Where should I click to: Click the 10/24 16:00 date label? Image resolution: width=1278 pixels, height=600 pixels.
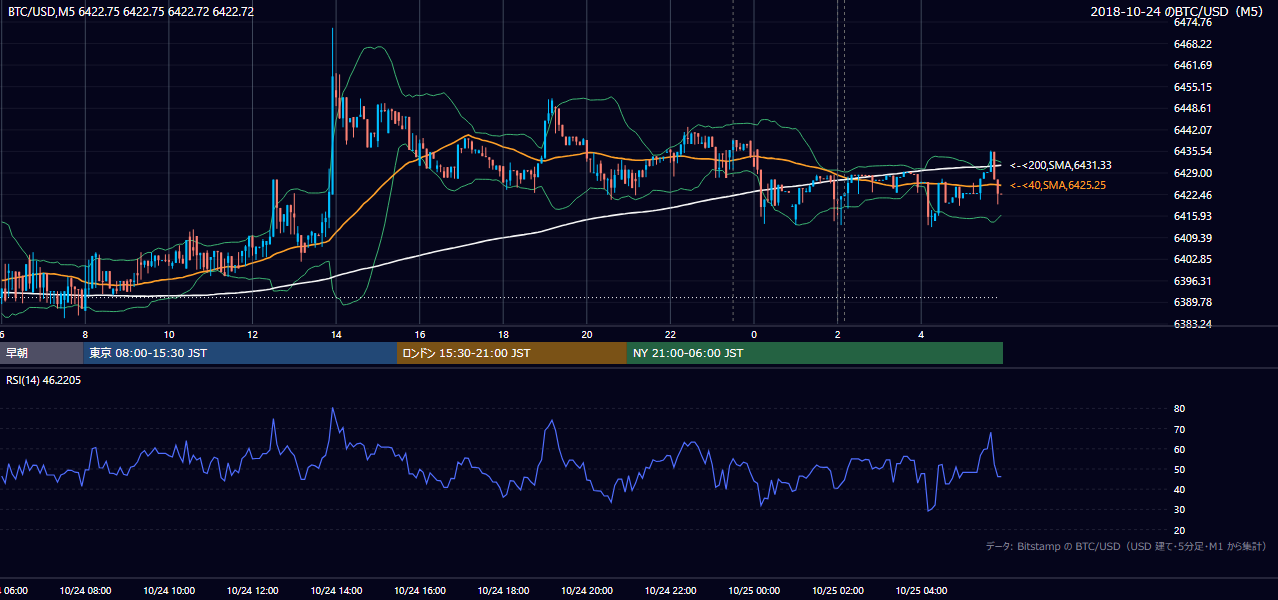click(x=420, y=591)
